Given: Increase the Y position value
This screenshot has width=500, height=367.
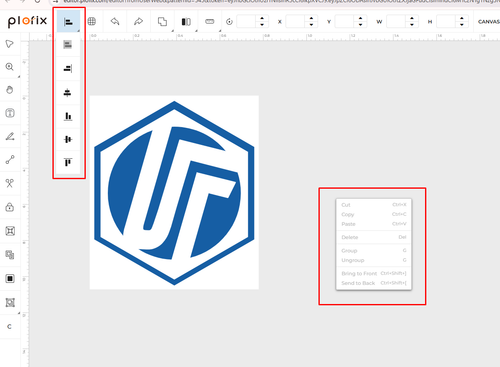Looking at the screenshot, I should [x=360, y=19].
